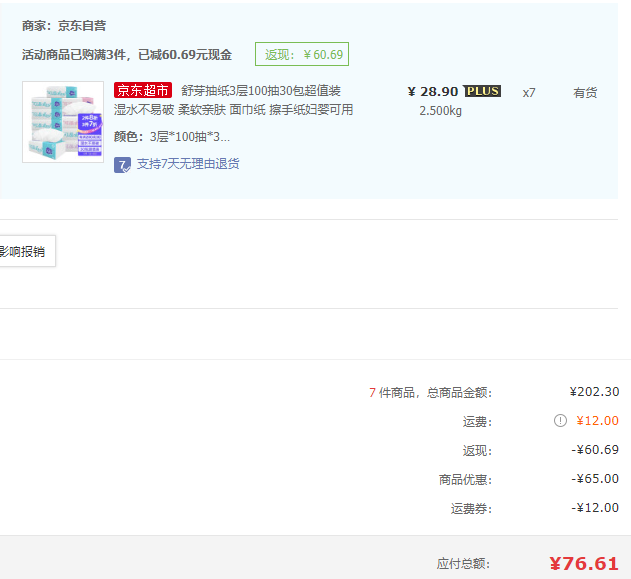Open product link 舒芽抽纸3层100抽30包超值装
This screenshot has height=579, width=631.
point(261,91)
